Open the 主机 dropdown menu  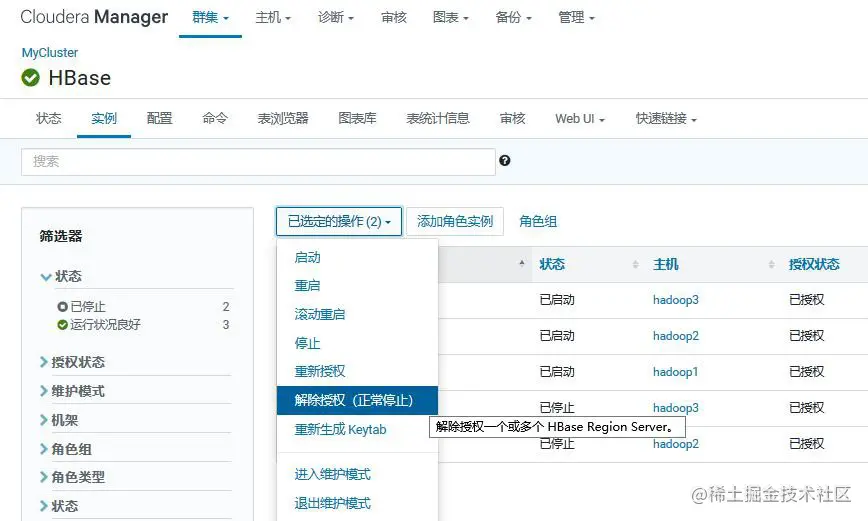[273, 18]
